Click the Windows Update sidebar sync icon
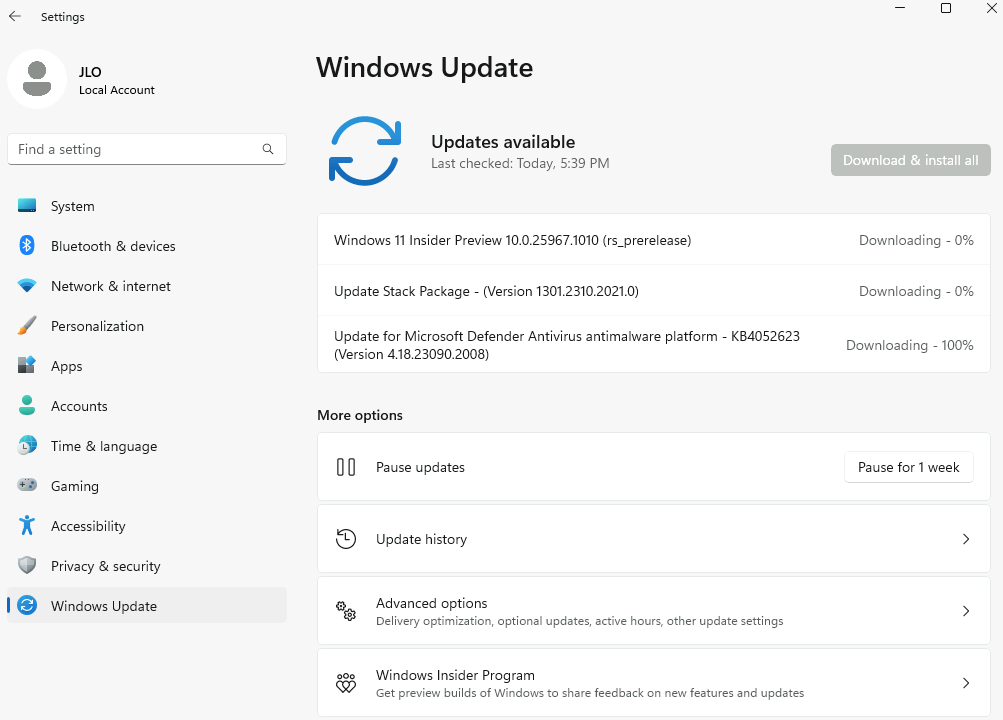1003x720 pixels. click(x=27, y=606)
